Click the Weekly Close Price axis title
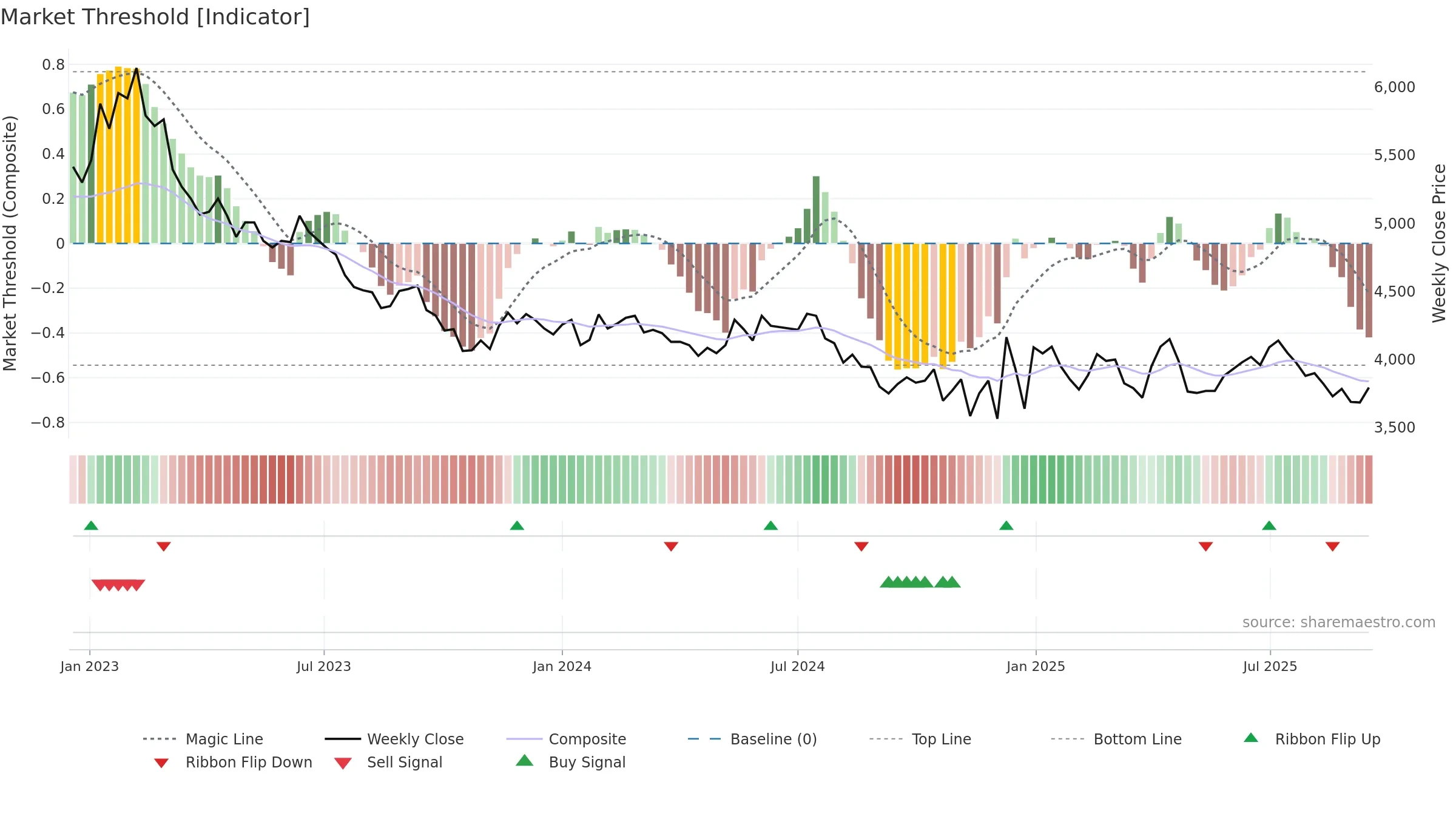Screen dimensions: 1456x819 tap(1439, 243)
